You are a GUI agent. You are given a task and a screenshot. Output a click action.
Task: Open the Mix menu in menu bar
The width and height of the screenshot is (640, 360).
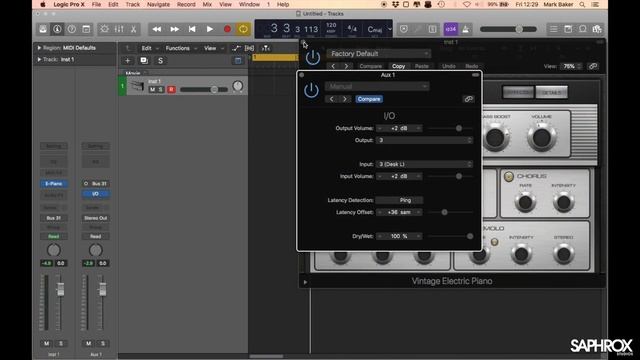[x=207, y=4]
